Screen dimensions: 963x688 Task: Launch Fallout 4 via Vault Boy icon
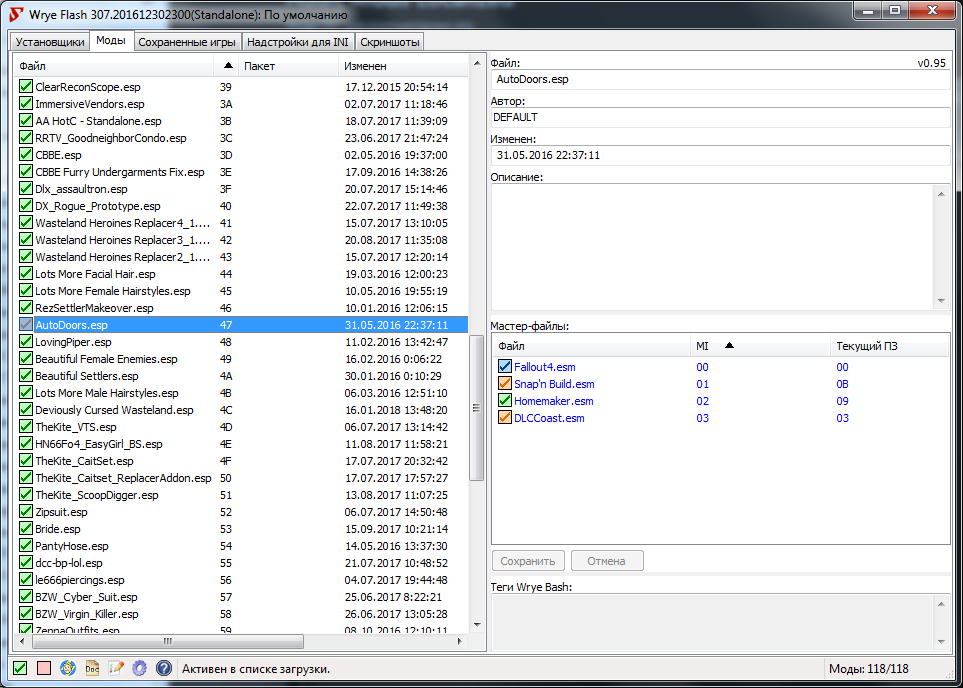tap(68, 668)
